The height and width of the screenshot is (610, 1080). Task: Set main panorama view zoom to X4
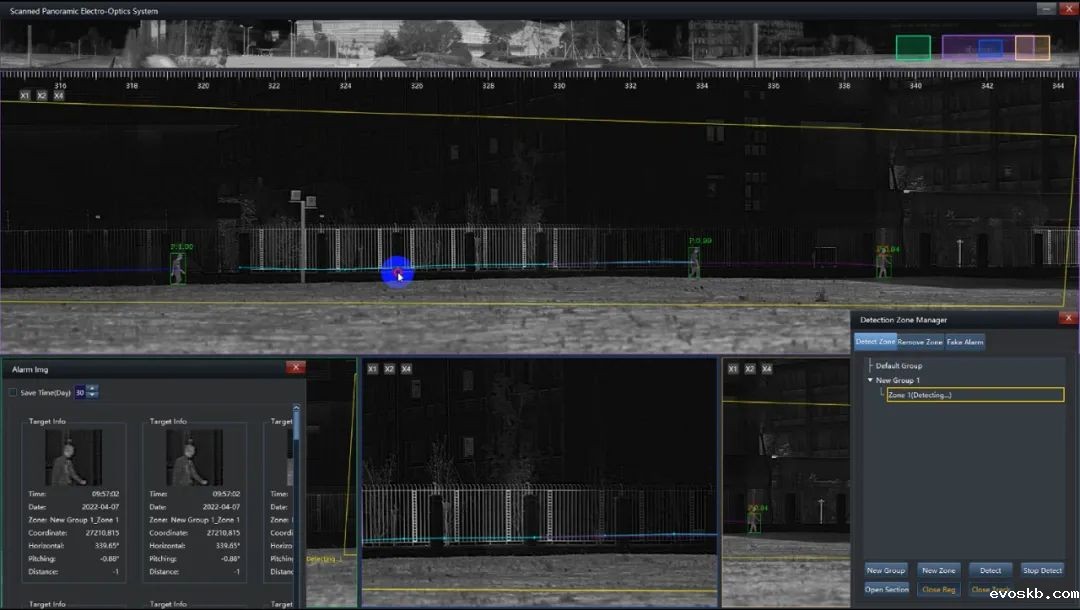[59, 96]
